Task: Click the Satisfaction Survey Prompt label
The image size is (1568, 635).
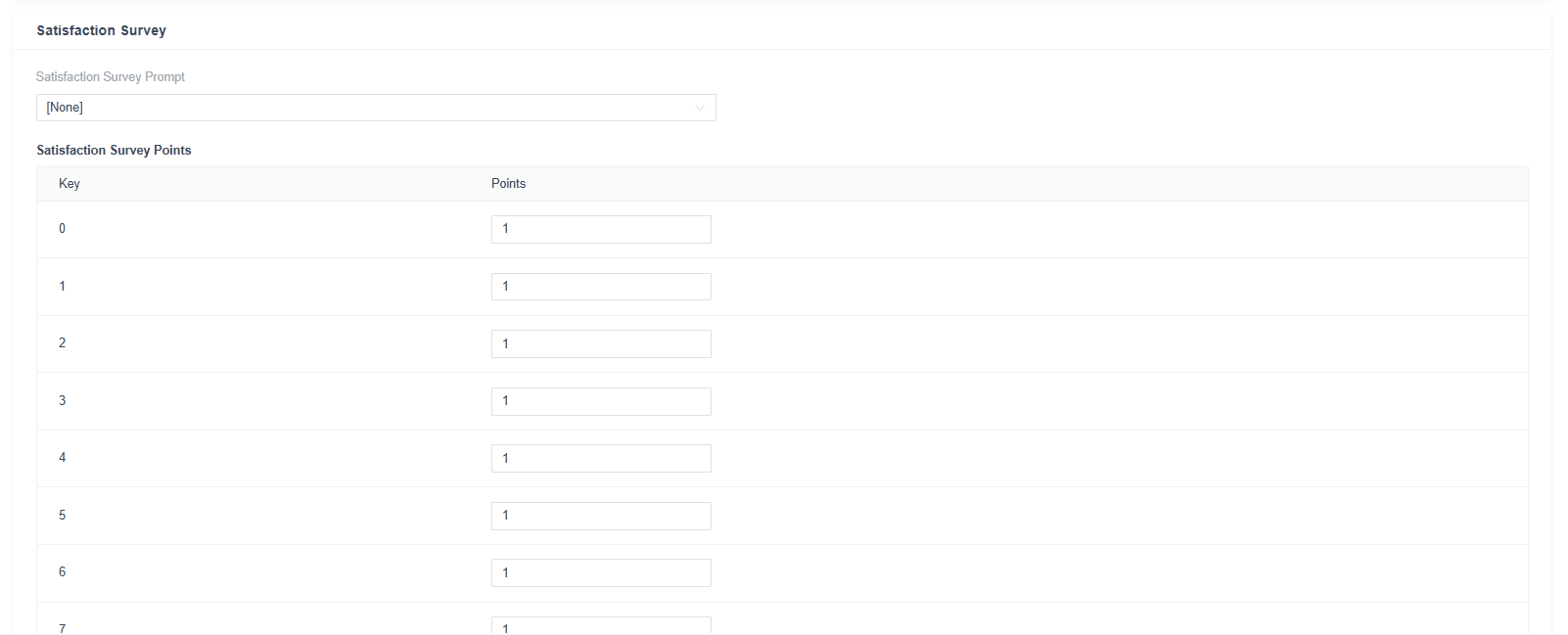Action: coord(111,76)
